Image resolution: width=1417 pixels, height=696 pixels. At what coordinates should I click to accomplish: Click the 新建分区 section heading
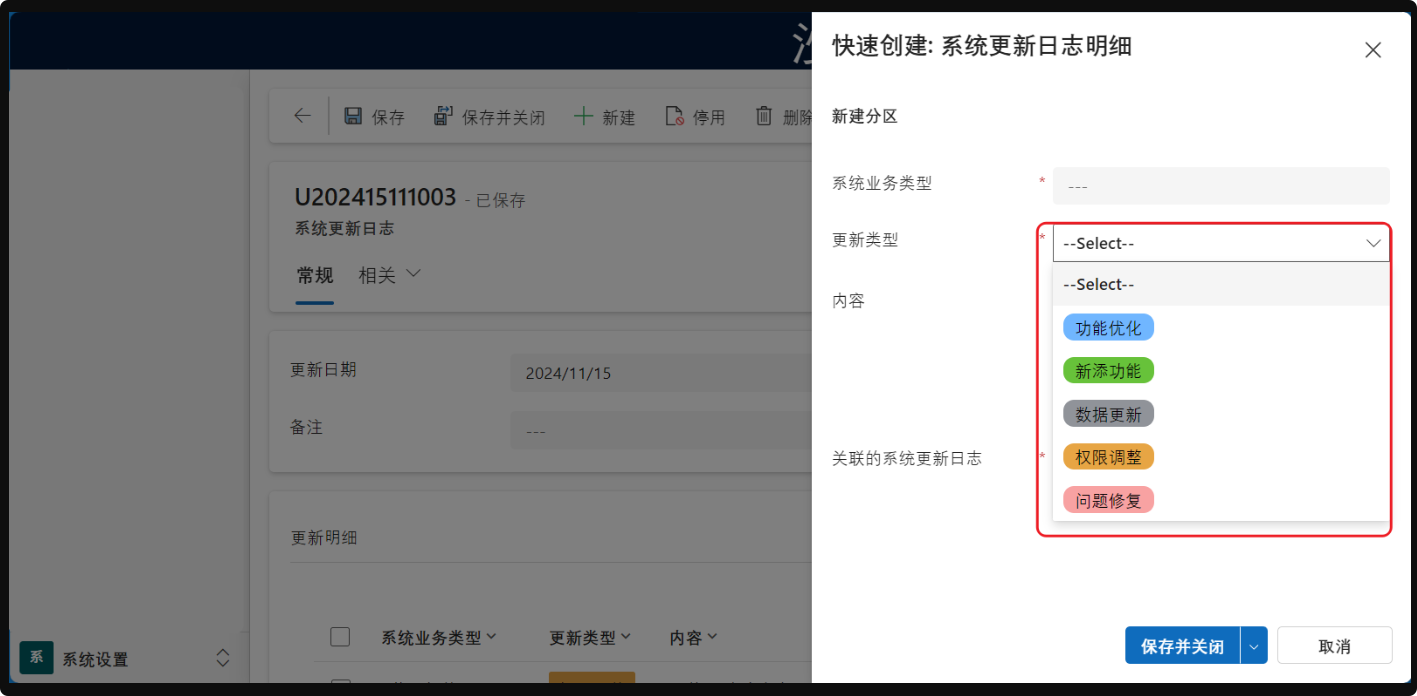coord(865,117)
